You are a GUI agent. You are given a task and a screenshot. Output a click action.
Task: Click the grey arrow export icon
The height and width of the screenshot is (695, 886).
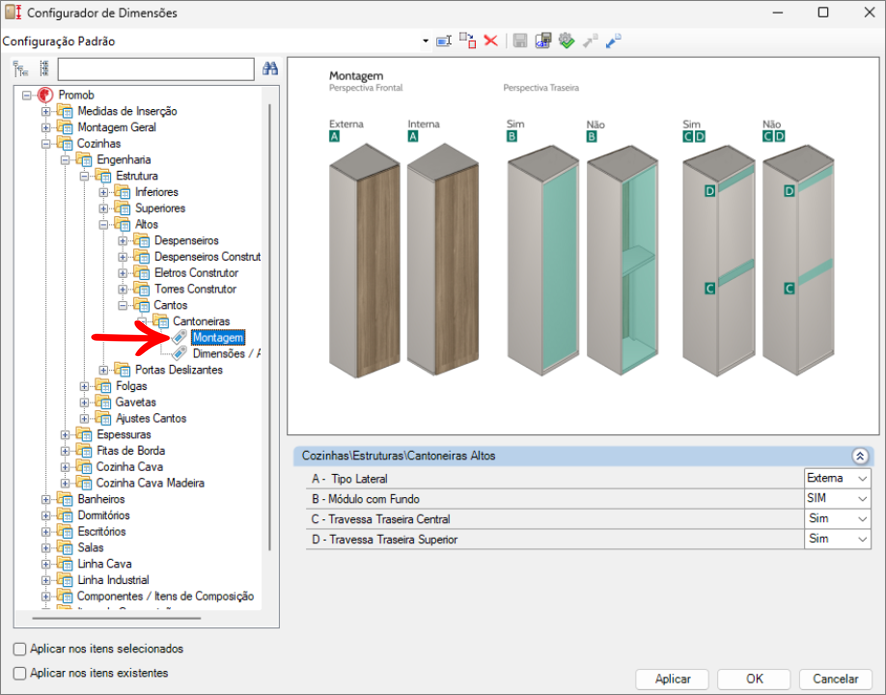click(590, 41)
